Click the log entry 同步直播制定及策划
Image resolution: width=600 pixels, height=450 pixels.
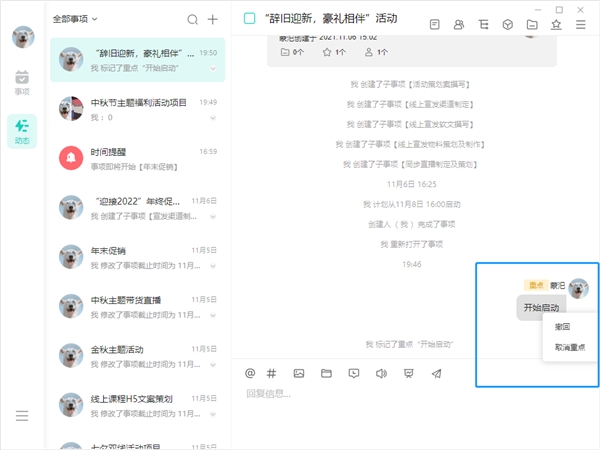[x=410, y=165]
